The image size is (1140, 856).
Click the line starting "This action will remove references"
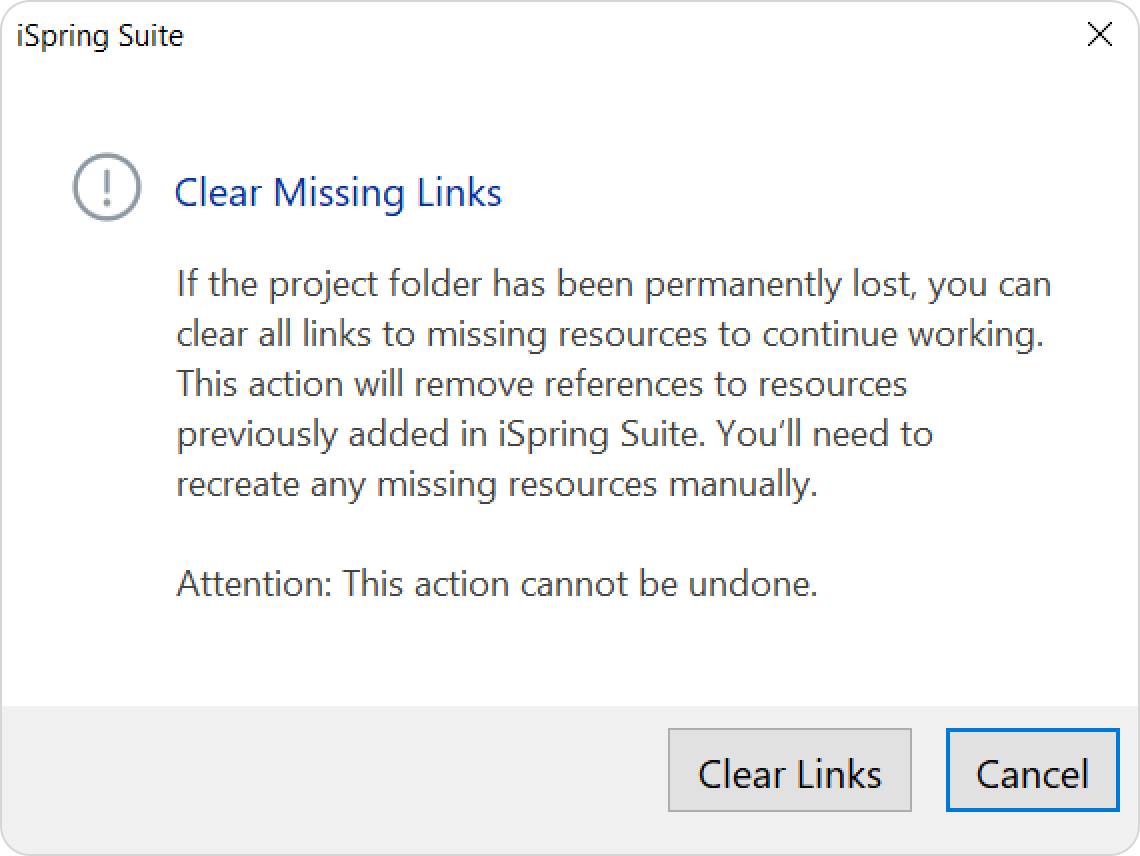[542, 384]
